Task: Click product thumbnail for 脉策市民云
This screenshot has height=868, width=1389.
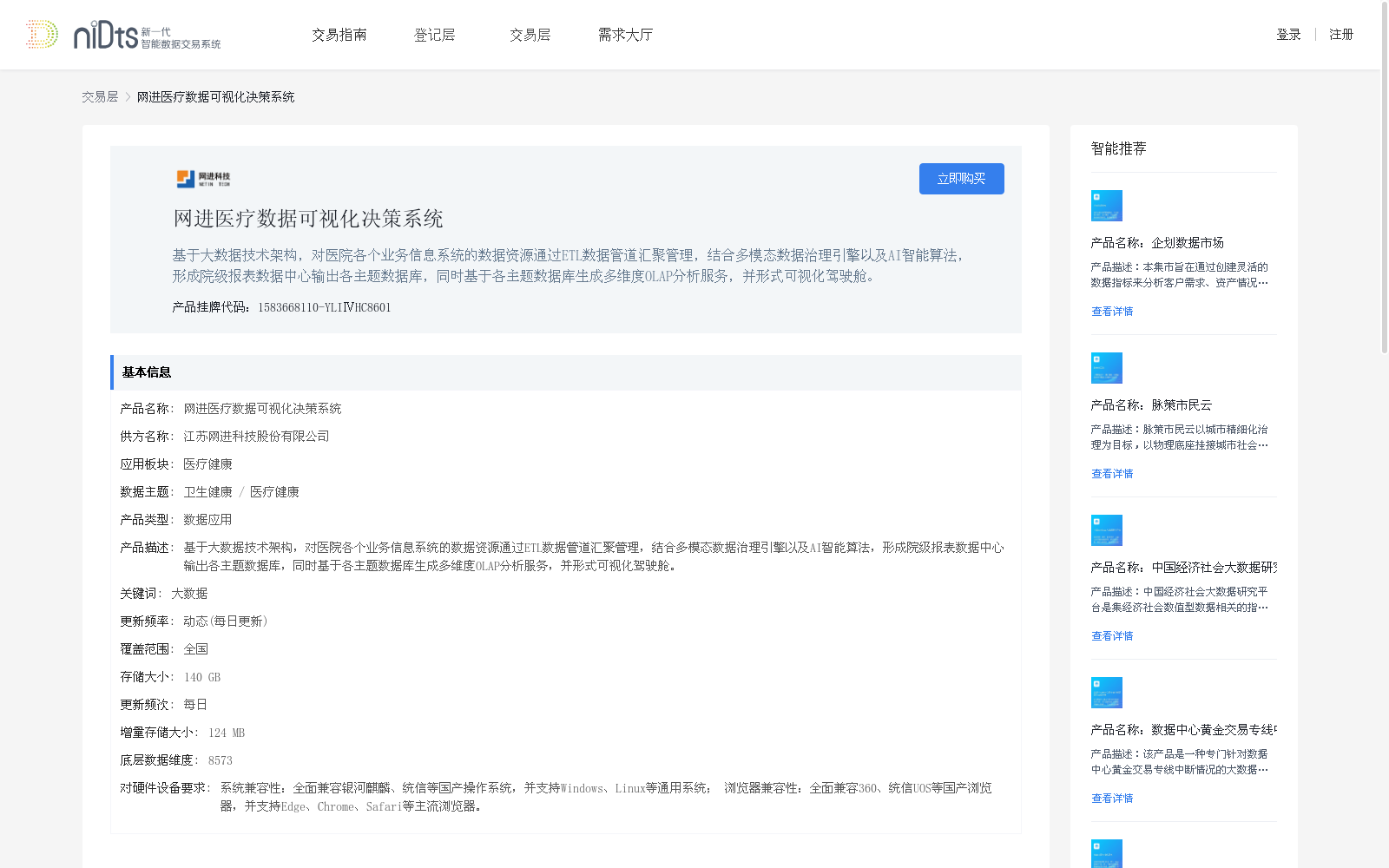Action: point(1107,368)
